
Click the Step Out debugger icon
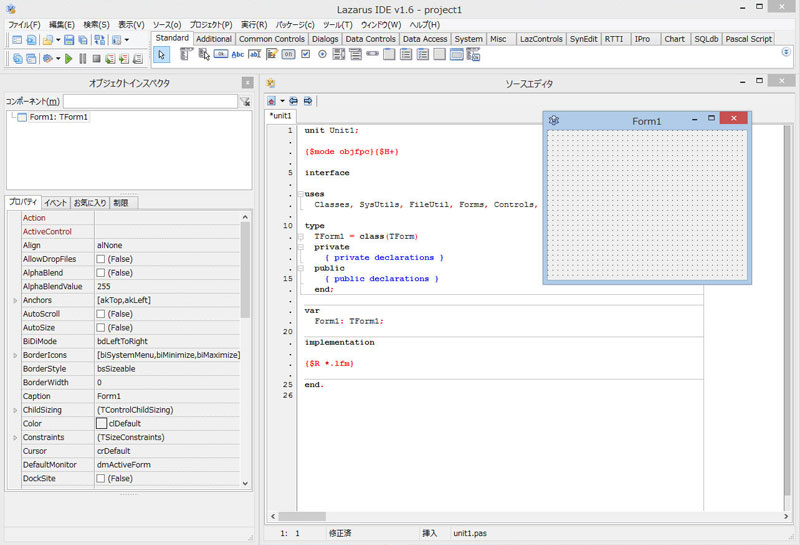pos(138,59)
